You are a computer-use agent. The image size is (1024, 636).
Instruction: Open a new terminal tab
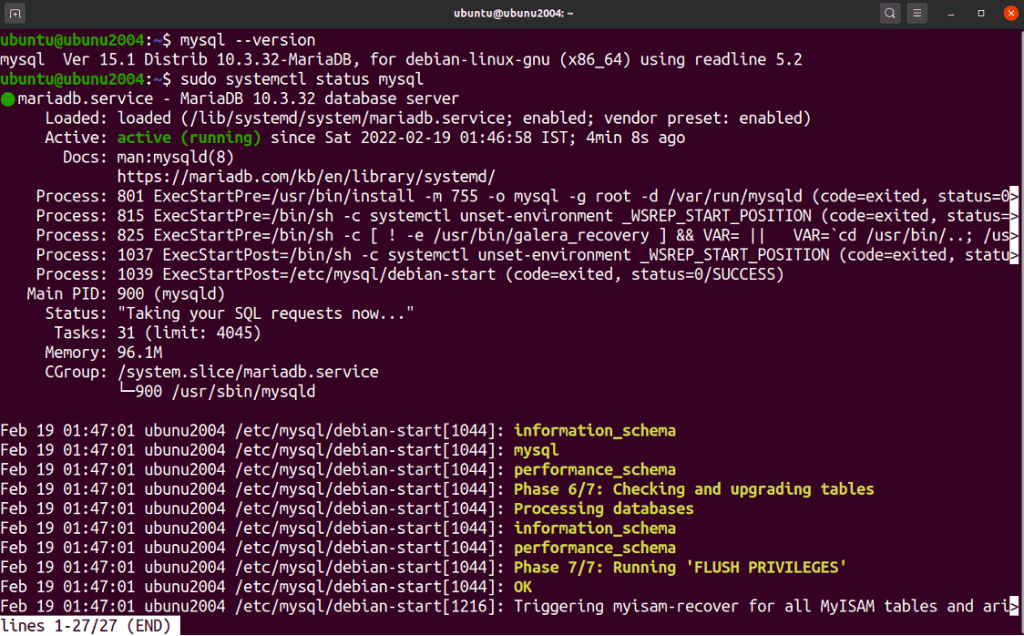(15, 13)
